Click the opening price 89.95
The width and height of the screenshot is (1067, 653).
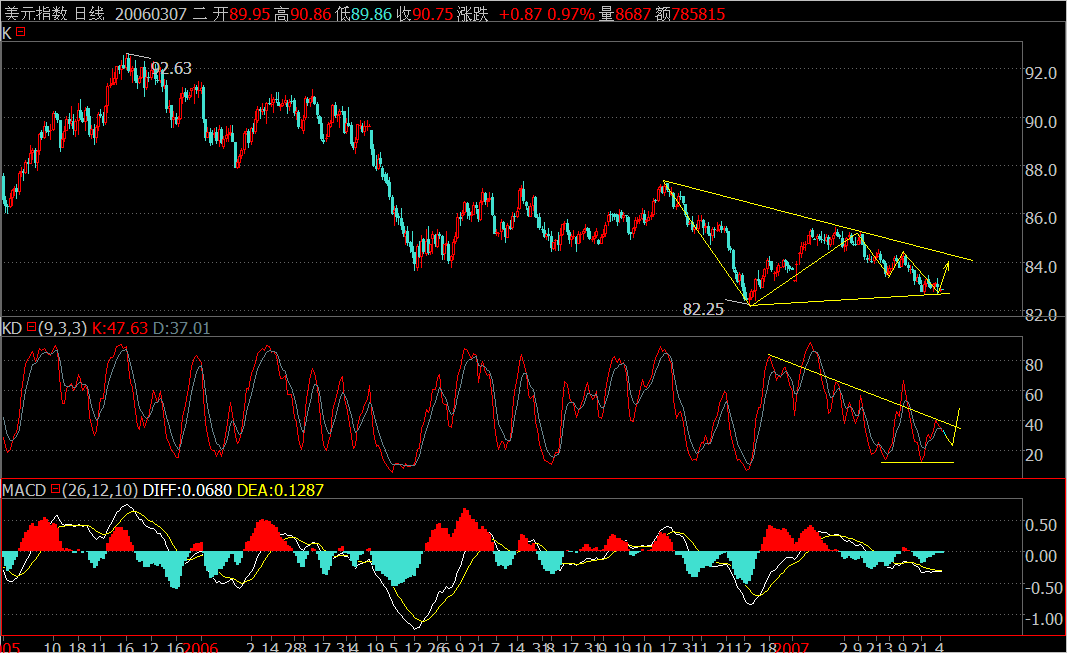click(x=250, y=14)
